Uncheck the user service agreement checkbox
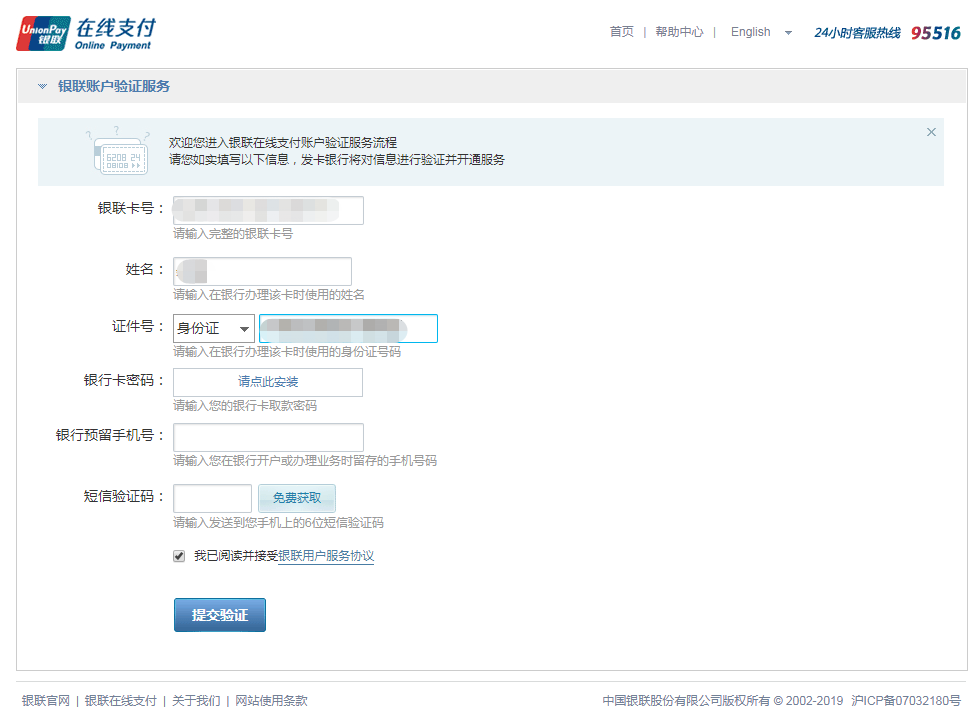 pos(179,556)
